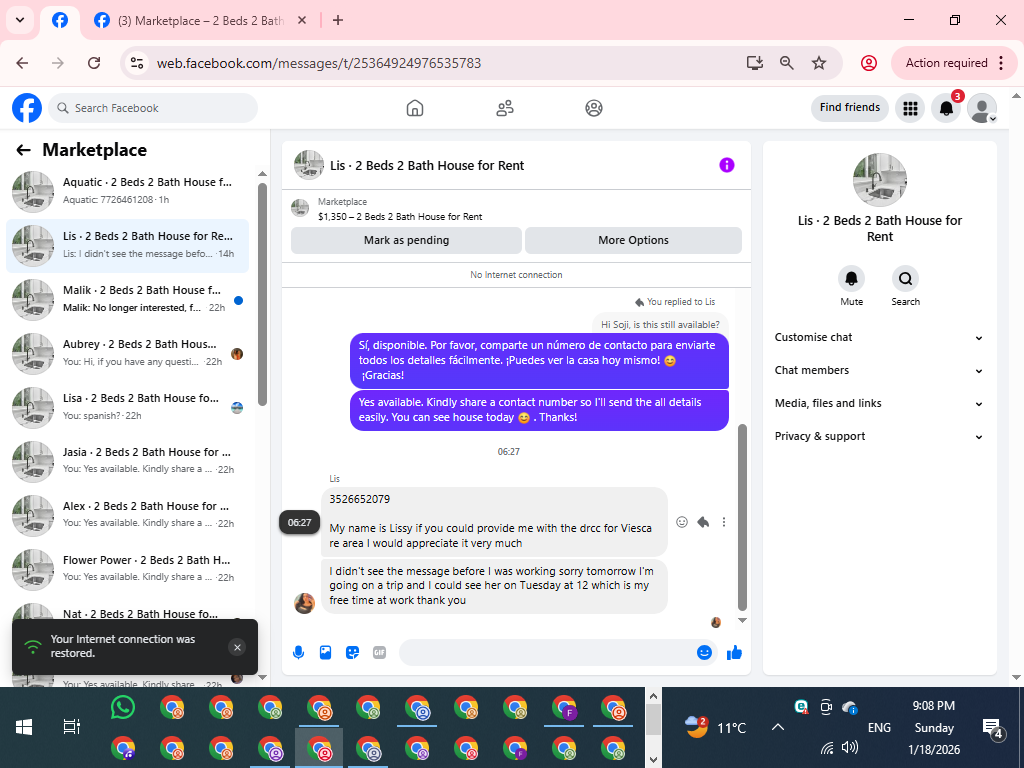Viewport: 1024px width, 768px height.
Task: Open Malik conversation with unread dot
Action: (127, 299)
